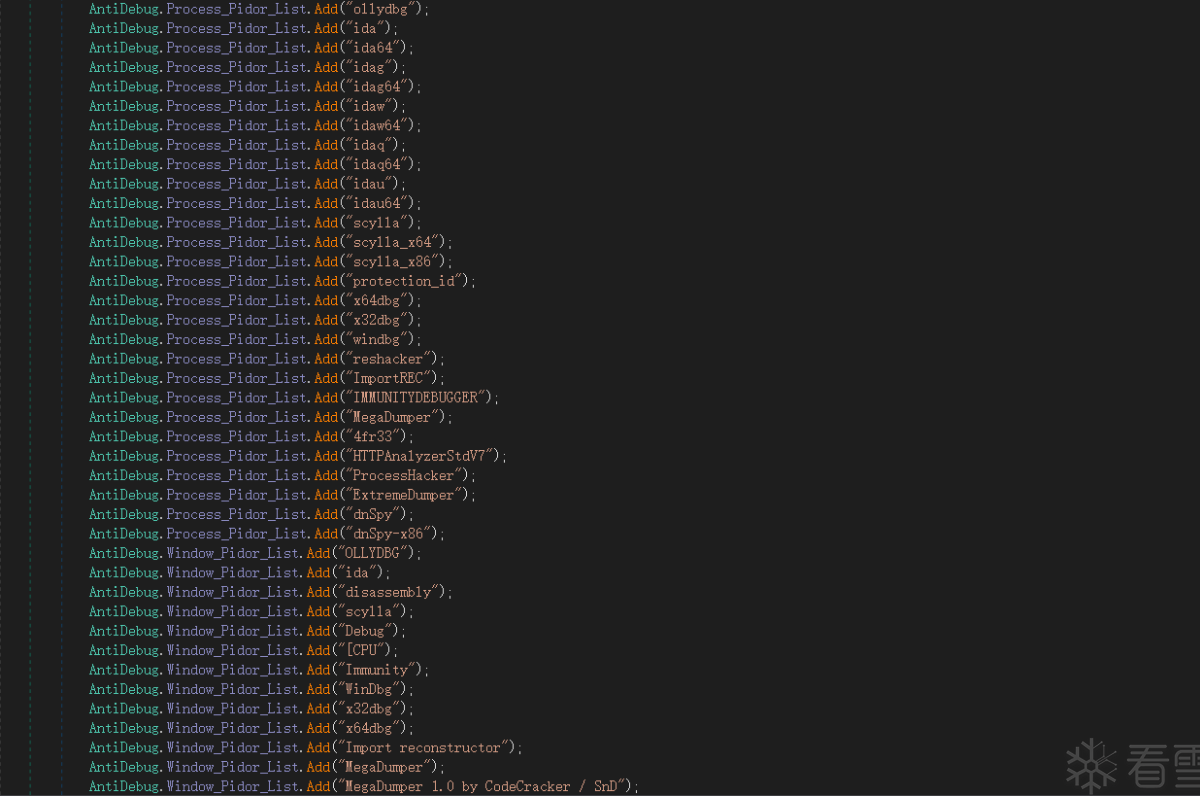Click Process_Pidor_List line adding "x64dbg"
1200x796 pixels.
click(256, 301)
